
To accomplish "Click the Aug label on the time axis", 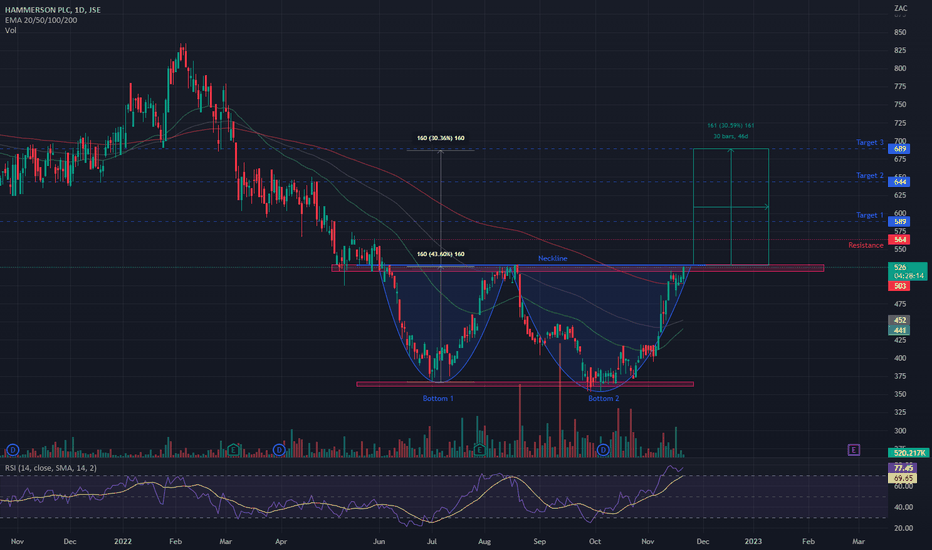I will [x=484, y=542].
